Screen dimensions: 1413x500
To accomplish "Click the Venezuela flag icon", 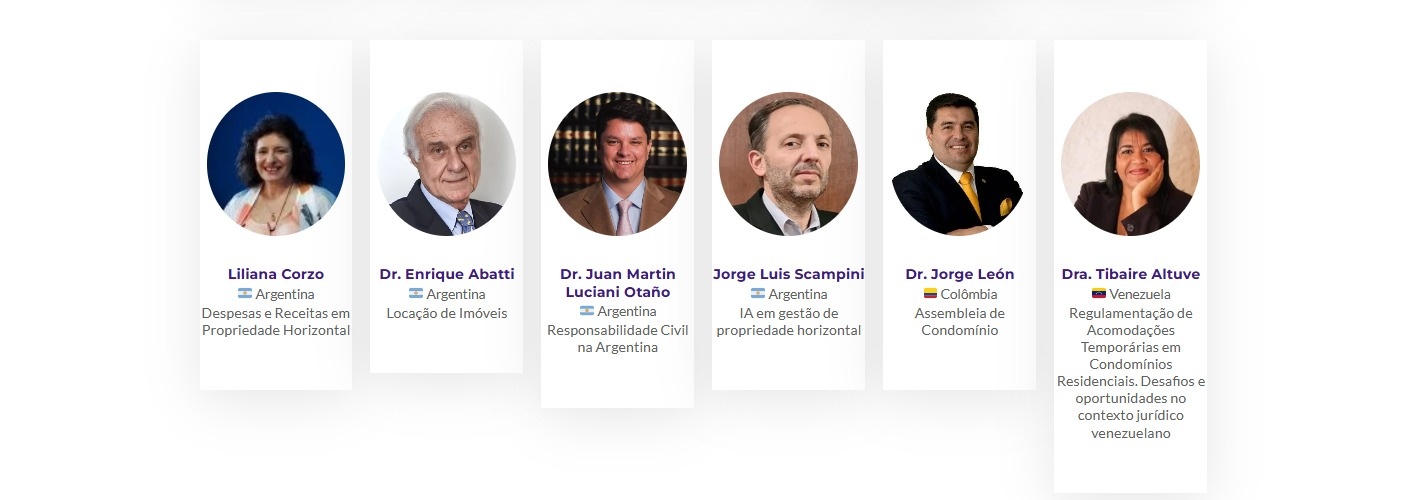I will coord(1099,294).
